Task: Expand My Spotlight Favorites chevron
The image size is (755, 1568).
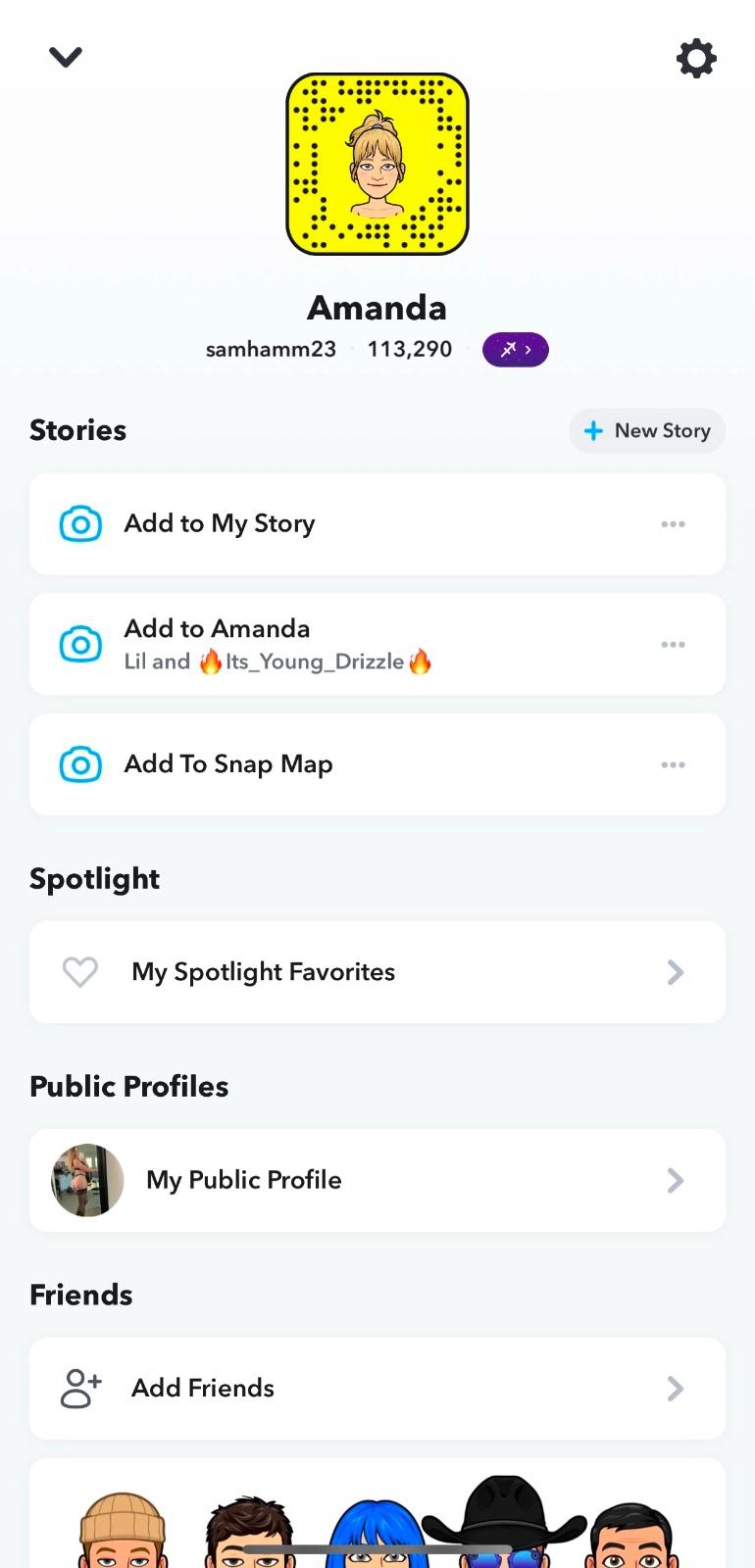Action: tap(675, 972)
